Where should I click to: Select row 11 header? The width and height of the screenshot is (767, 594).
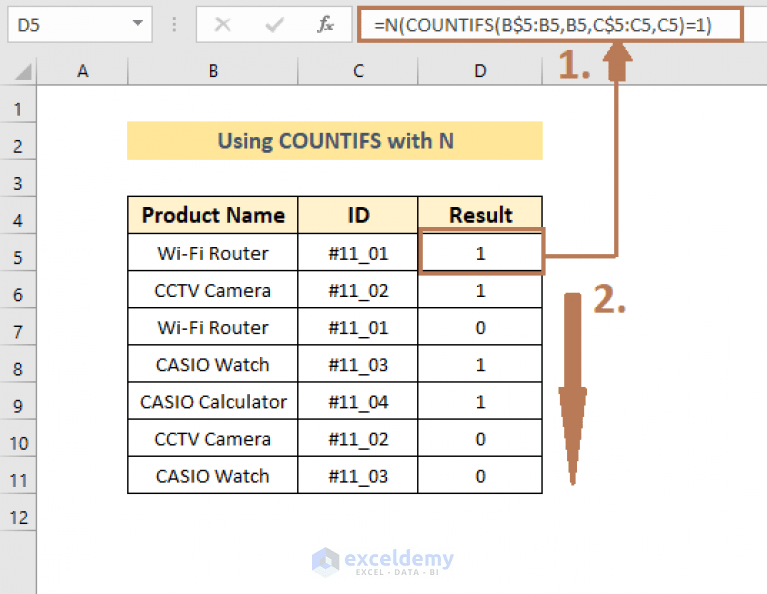[18, 476]
